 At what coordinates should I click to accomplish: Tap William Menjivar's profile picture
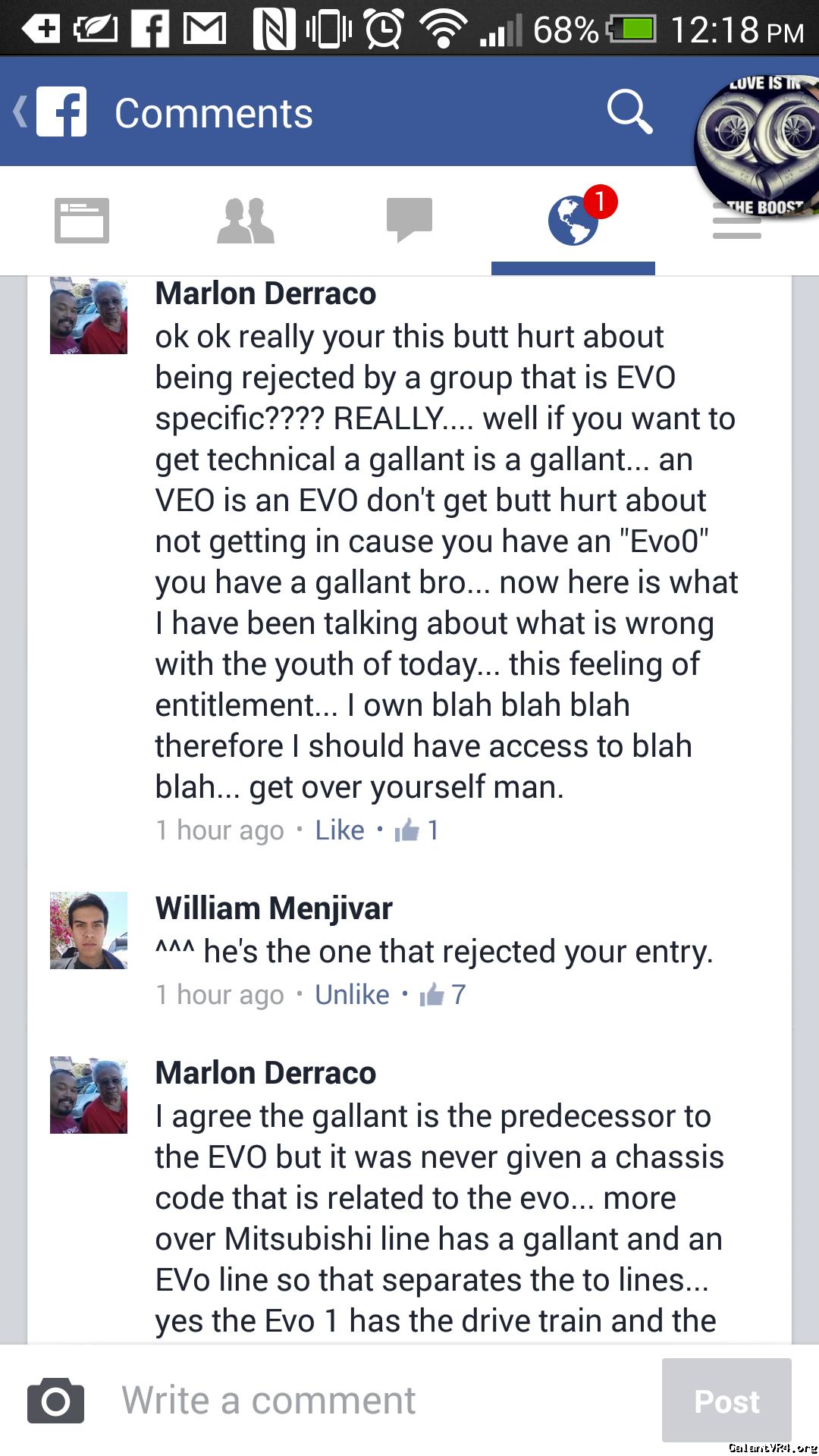pos(89,930)
